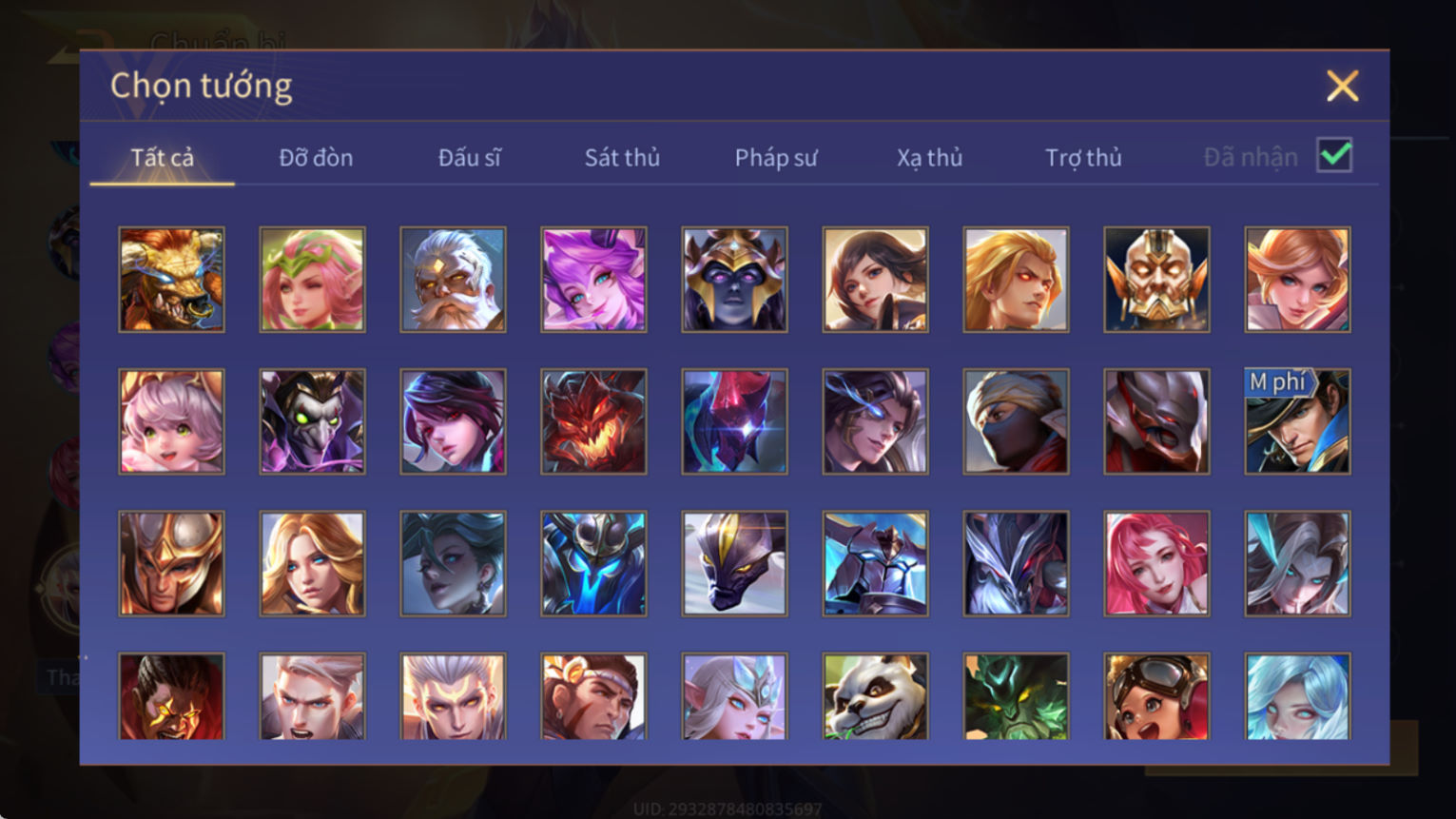Select the panda hero portrait
The width and height of the screenshot is (1456, 819).
coord(875,696)
